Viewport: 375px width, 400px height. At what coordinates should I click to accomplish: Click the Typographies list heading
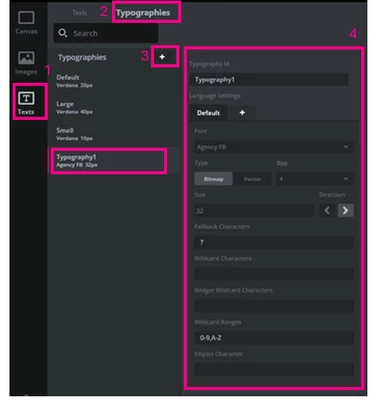(x=82, y=57)
